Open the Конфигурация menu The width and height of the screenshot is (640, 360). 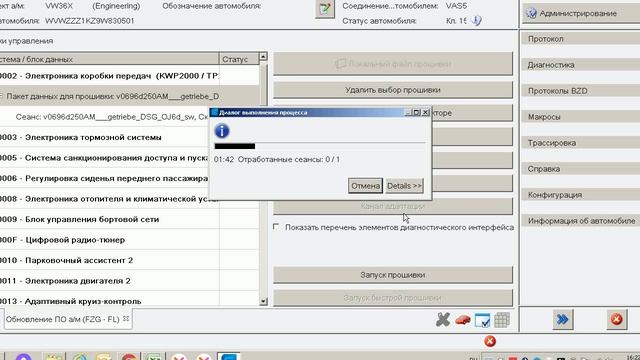(580, 195)
